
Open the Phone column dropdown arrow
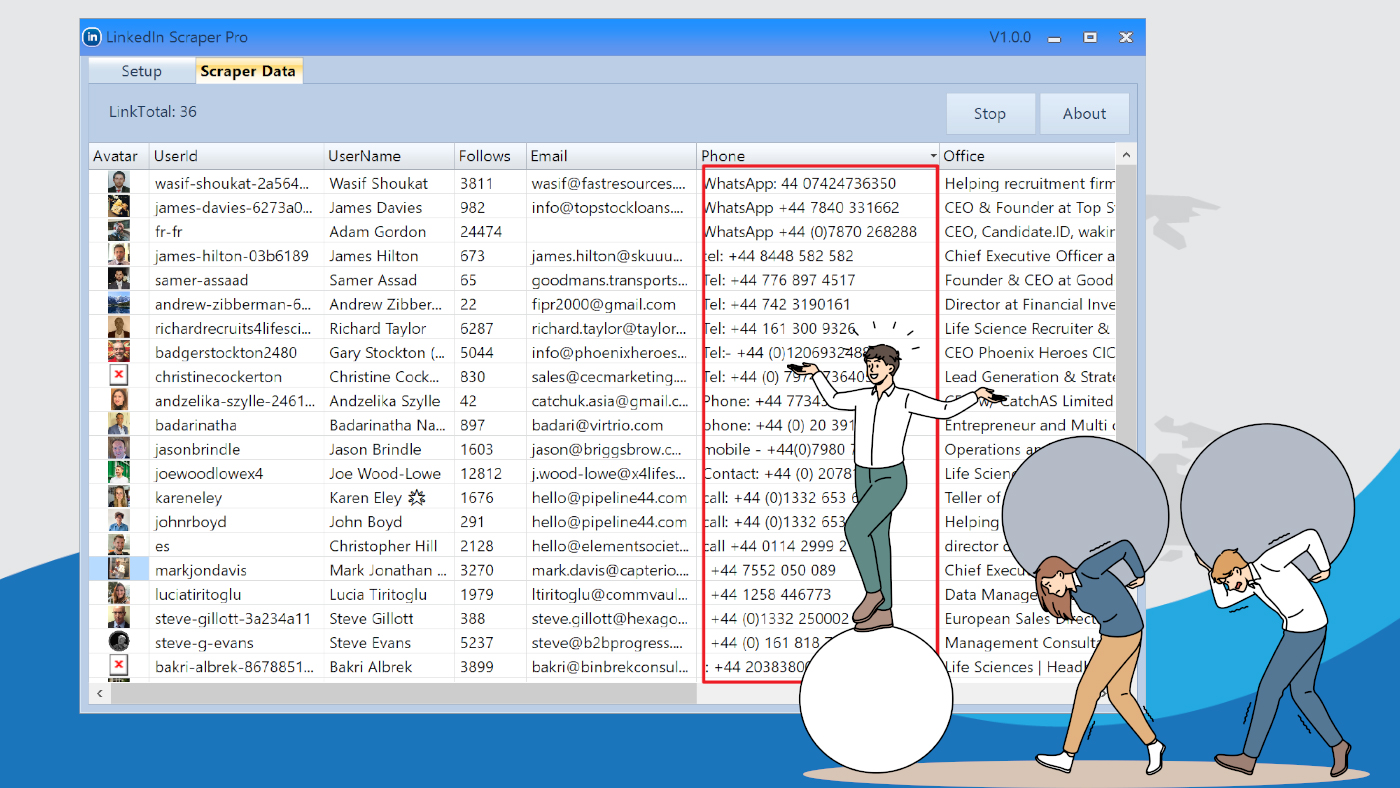pyautogui.click(x=934, y=156)
